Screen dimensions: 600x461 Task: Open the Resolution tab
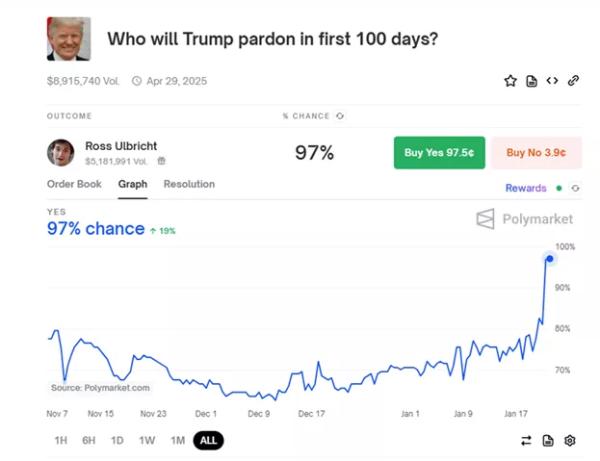point(189,184)
